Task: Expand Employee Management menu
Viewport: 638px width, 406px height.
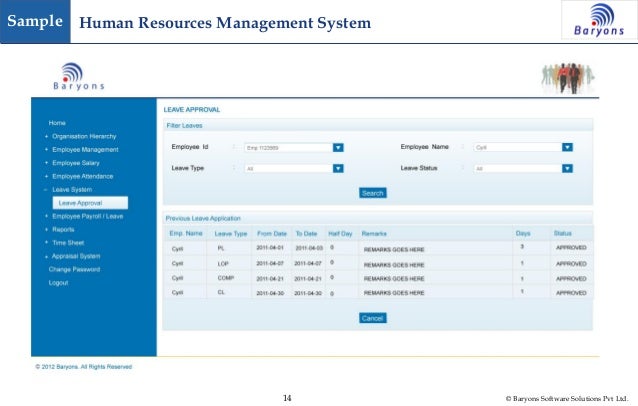Action: point(85,150)
